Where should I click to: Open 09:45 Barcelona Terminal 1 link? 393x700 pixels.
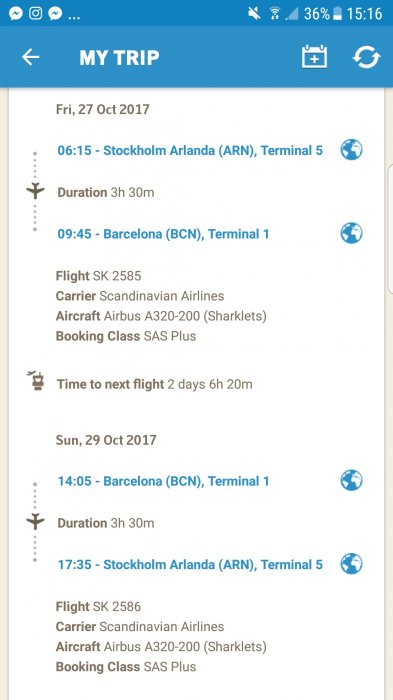[x=163, y=234]
